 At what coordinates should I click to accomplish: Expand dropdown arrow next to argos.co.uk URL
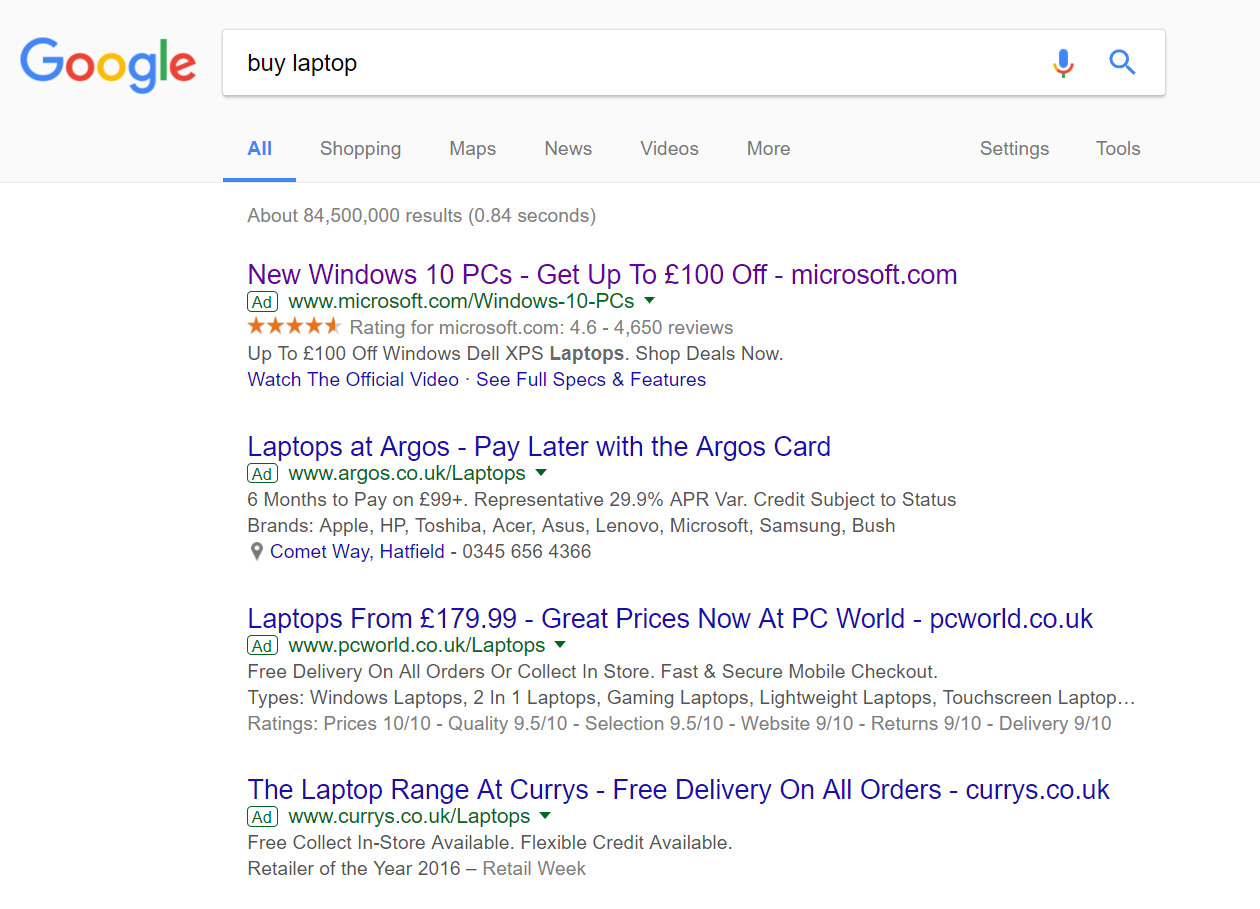pos(541,473)
